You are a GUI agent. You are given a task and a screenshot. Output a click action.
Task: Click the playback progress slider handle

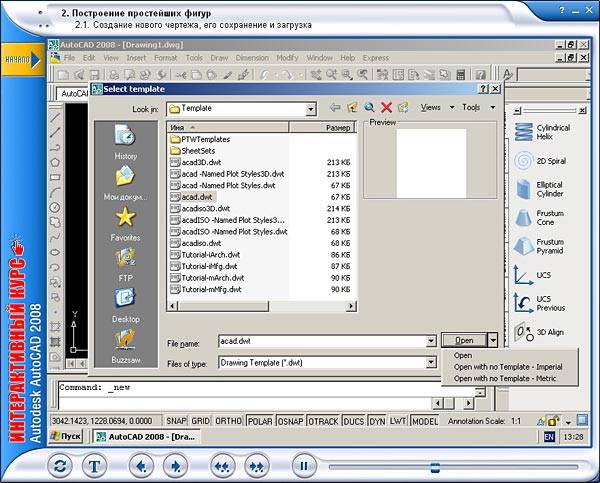pyautogui.click(x=435, y=467)
